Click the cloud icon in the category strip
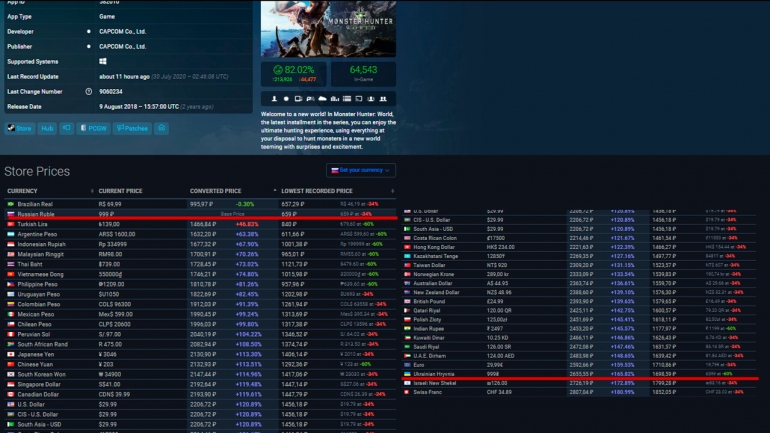770x433 pixels. pos(322,99)
